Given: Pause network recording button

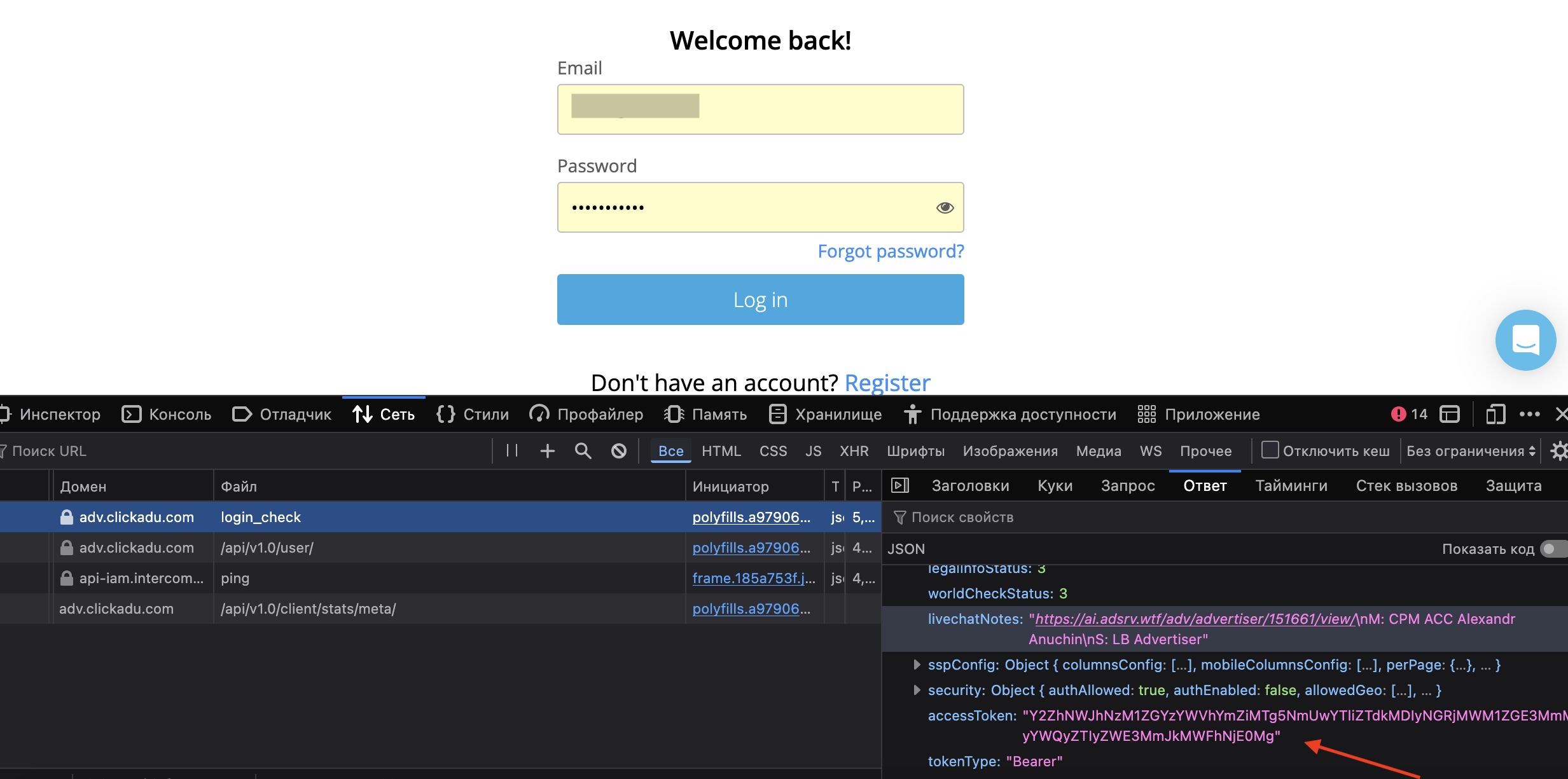Looking at the screenshot, I should tap(512, 451).
